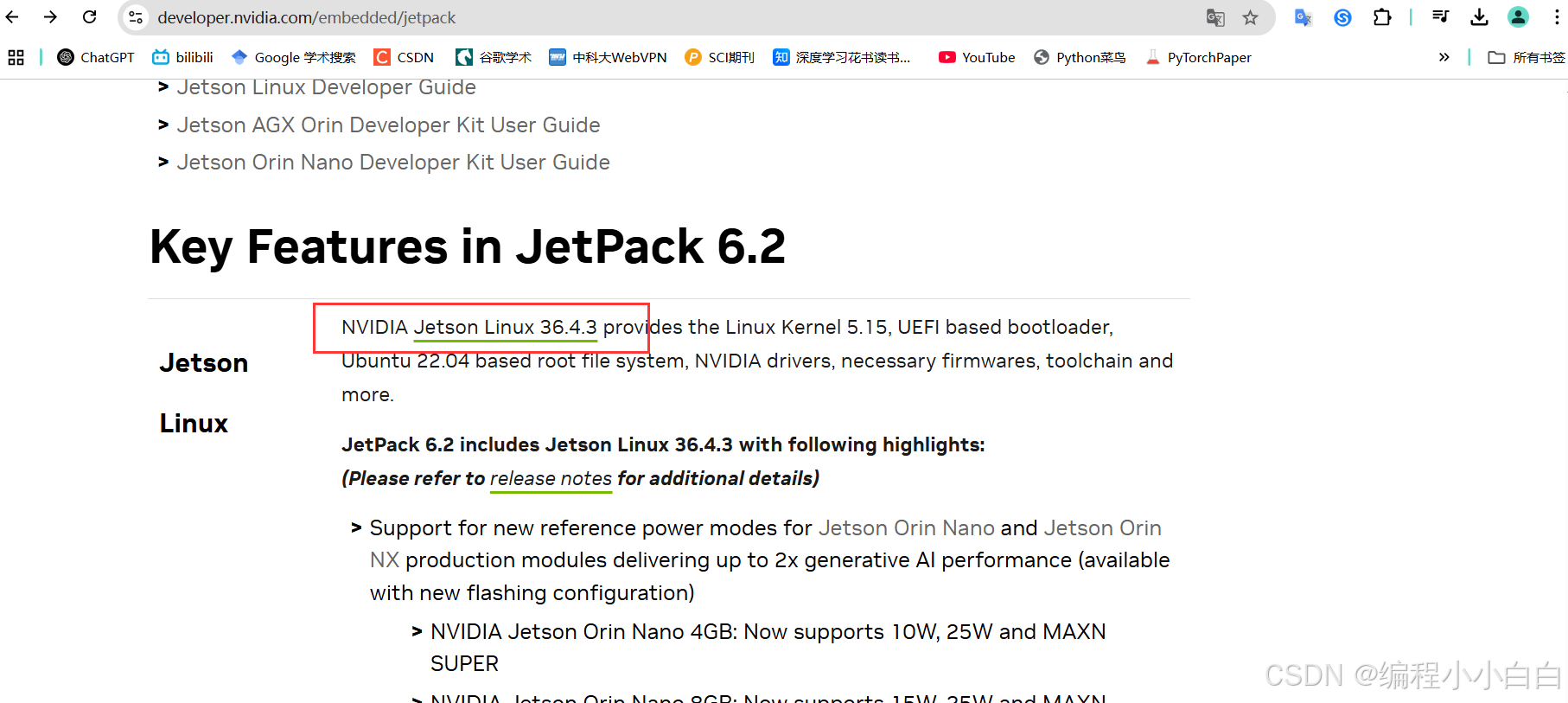Click the tab groups grid icon
The width and height of the screenshot is (1568, 703).
[16, 57]
